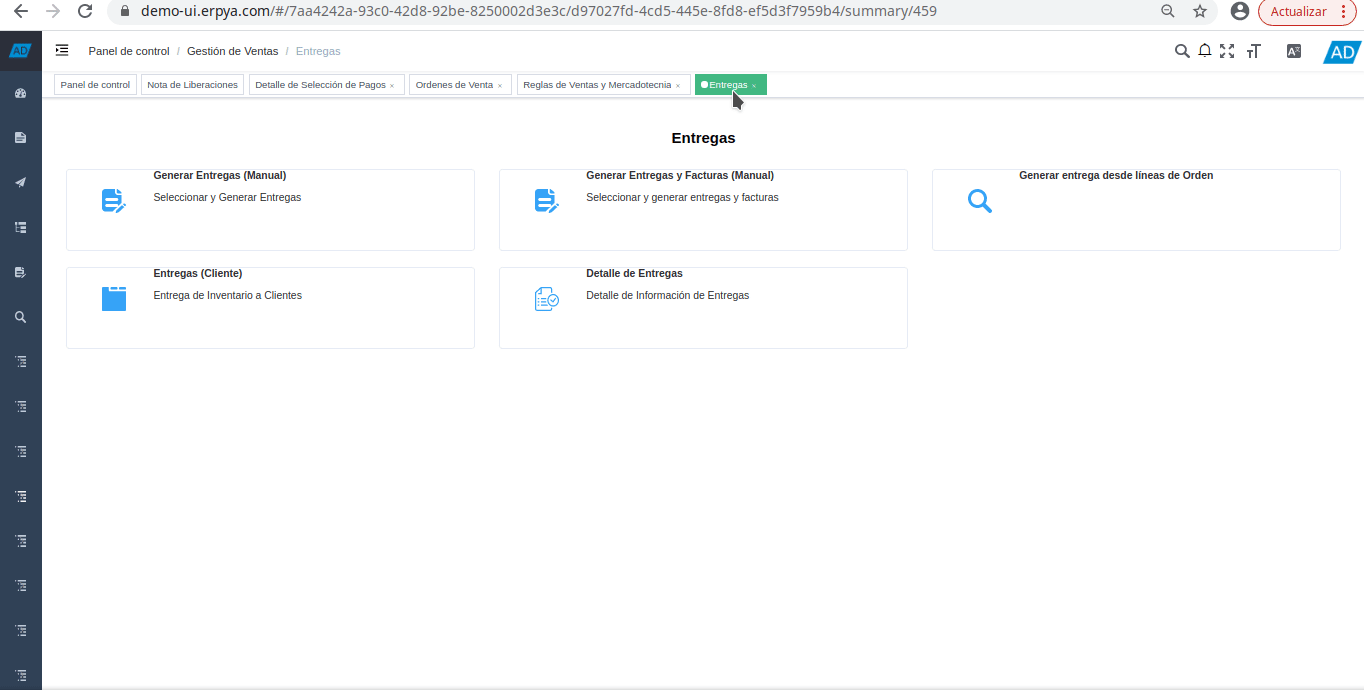Open the dashboard gauge icon in sidebar
This screenshot has height=690, width=1364.
pos(20,93)
